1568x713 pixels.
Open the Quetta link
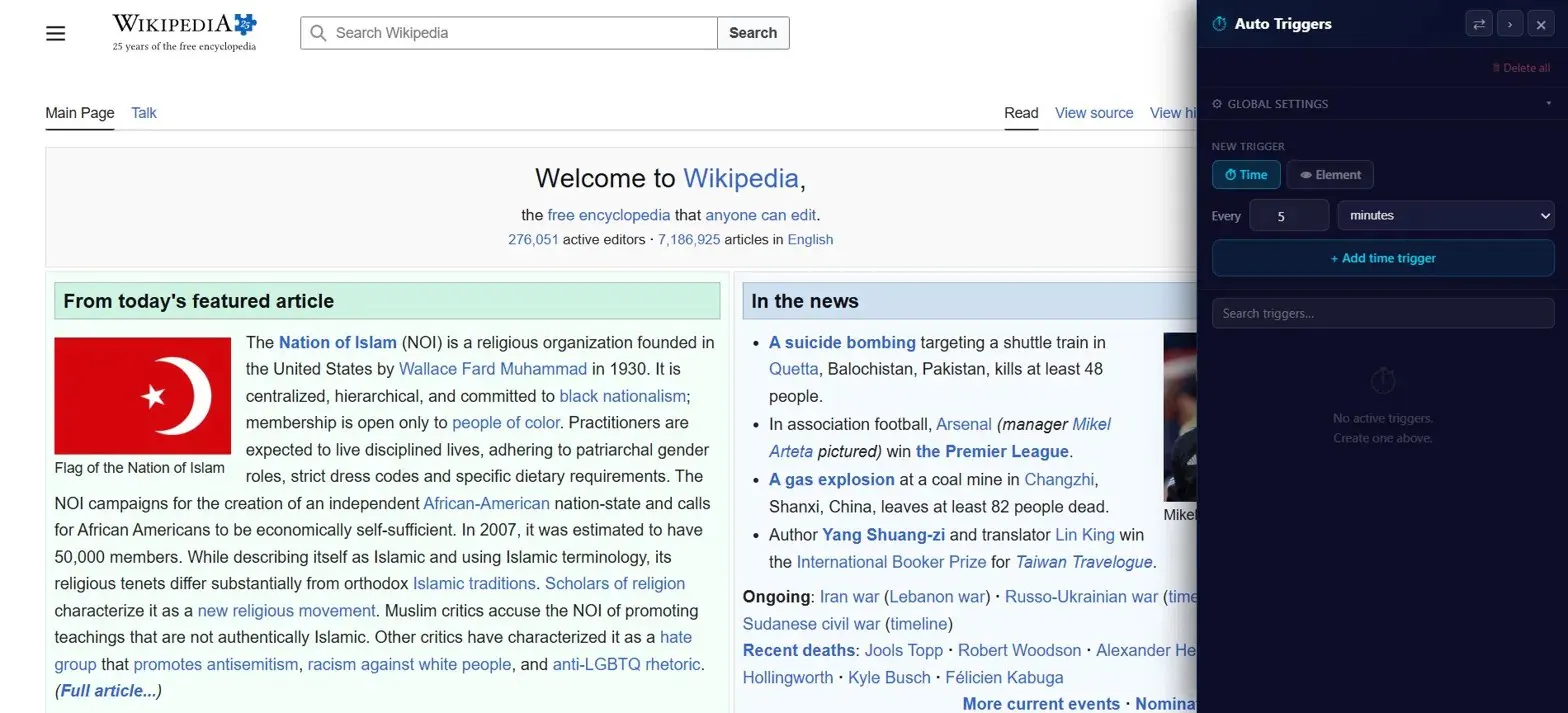pyautogui.click(x=794, y=369)
